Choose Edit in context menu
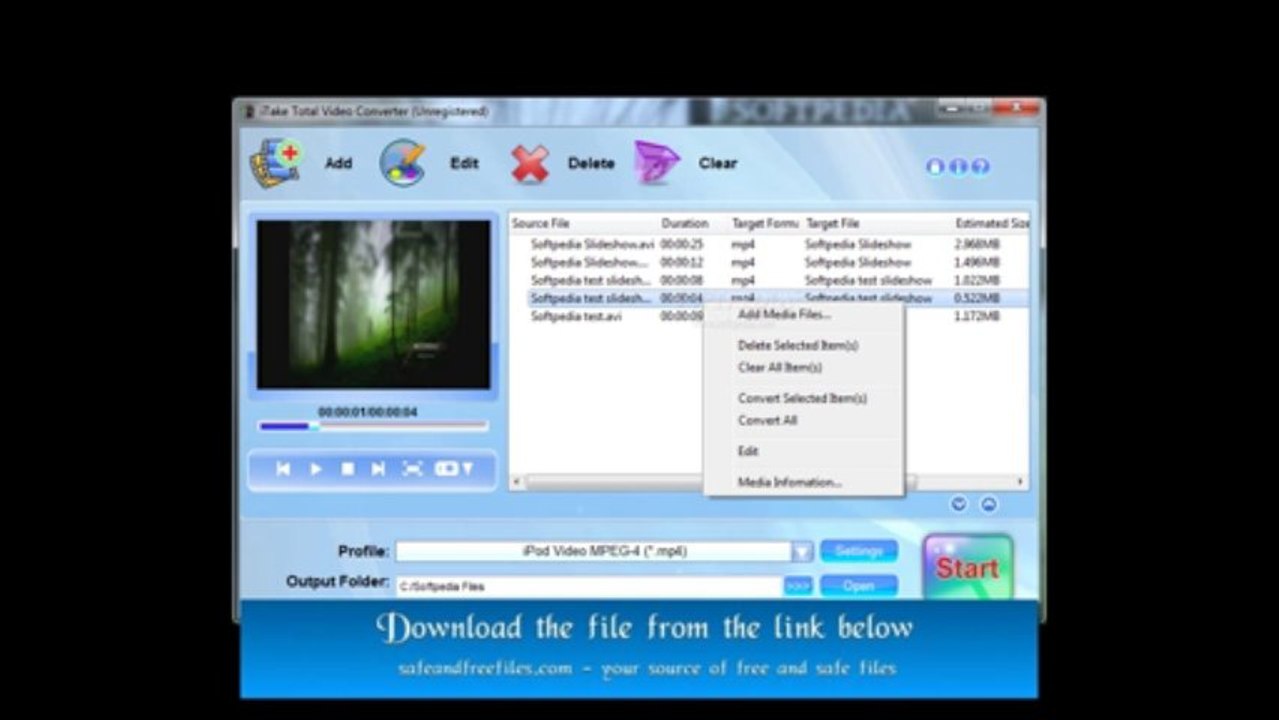Screen dimensions: 1279x720 coord(748,451)
